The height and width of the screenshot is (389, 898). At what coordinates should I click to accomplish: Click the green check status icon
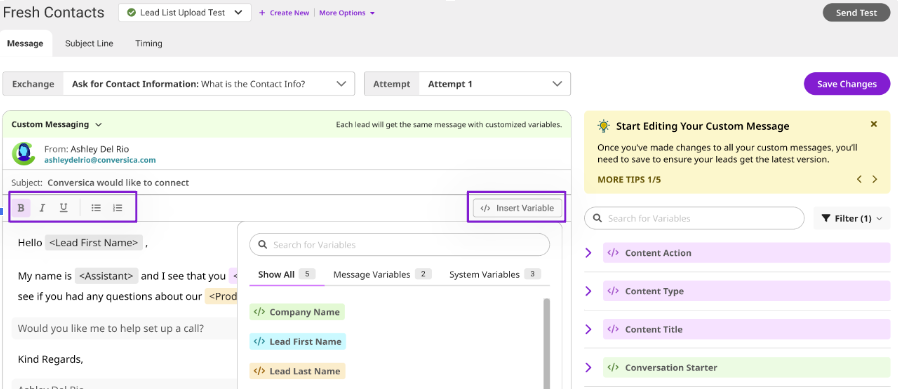click(x=132, y=13)
